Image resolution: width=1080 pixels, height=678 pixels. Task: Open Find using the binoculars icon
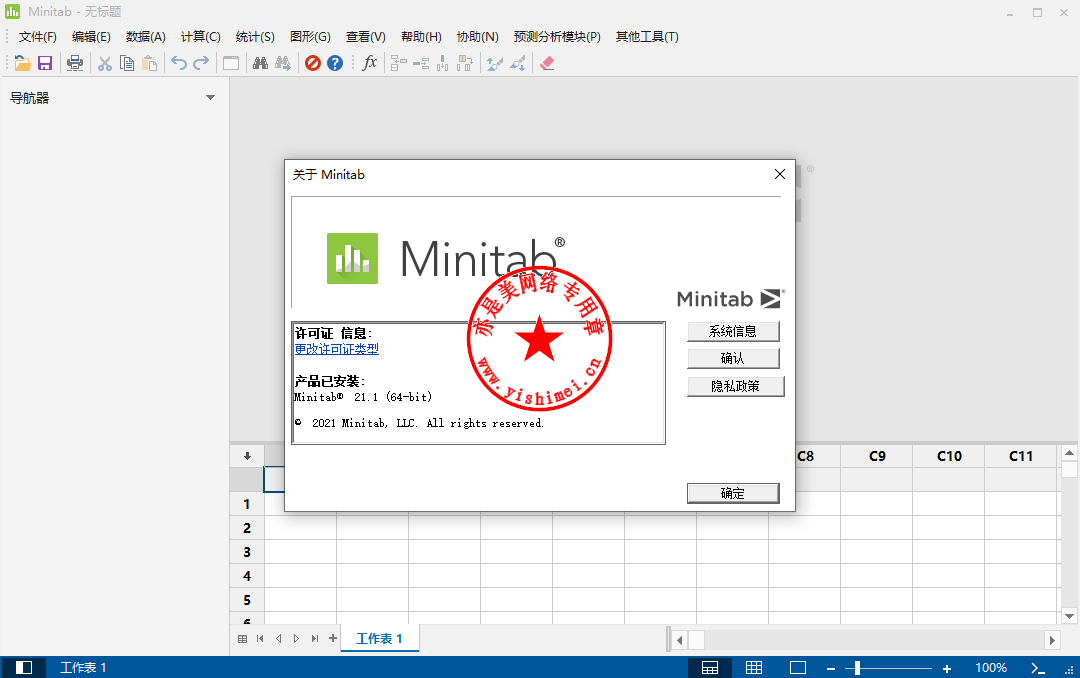pos(260,63)
